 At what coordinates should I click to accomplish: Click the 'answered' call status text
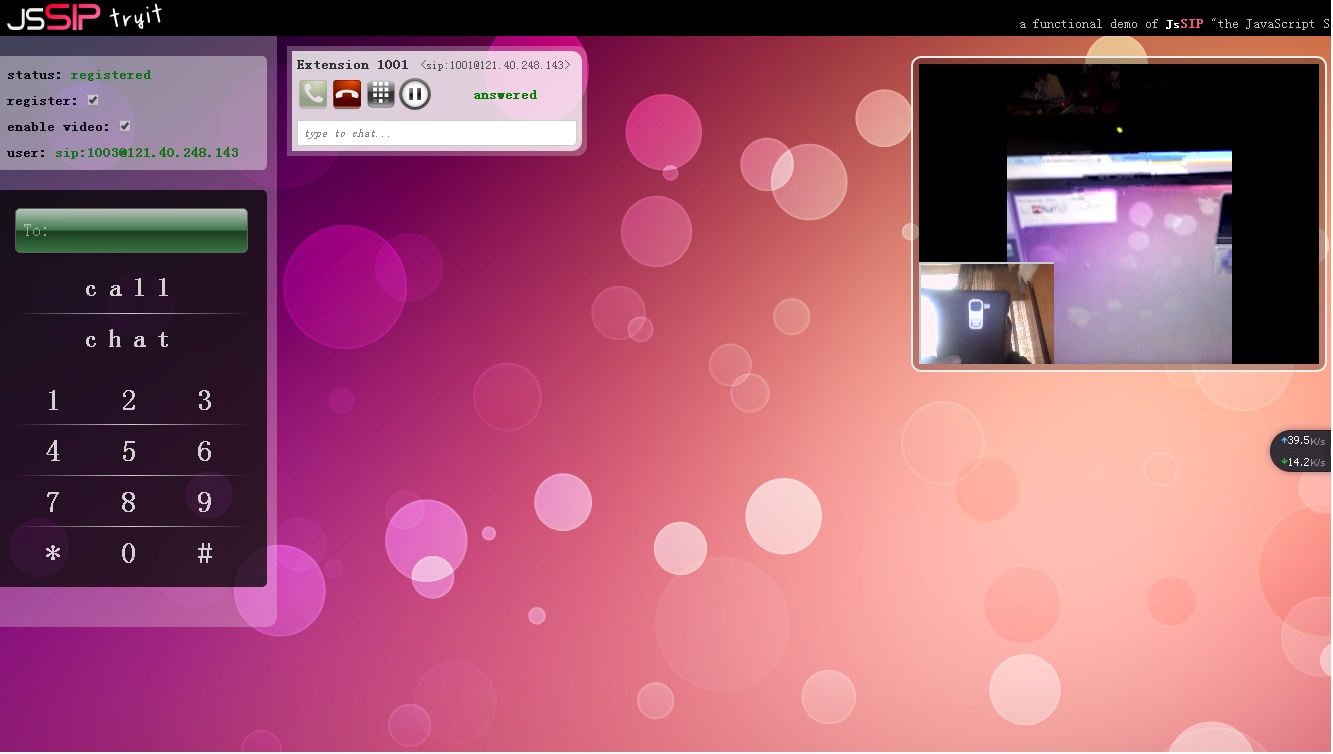(505, 94)
